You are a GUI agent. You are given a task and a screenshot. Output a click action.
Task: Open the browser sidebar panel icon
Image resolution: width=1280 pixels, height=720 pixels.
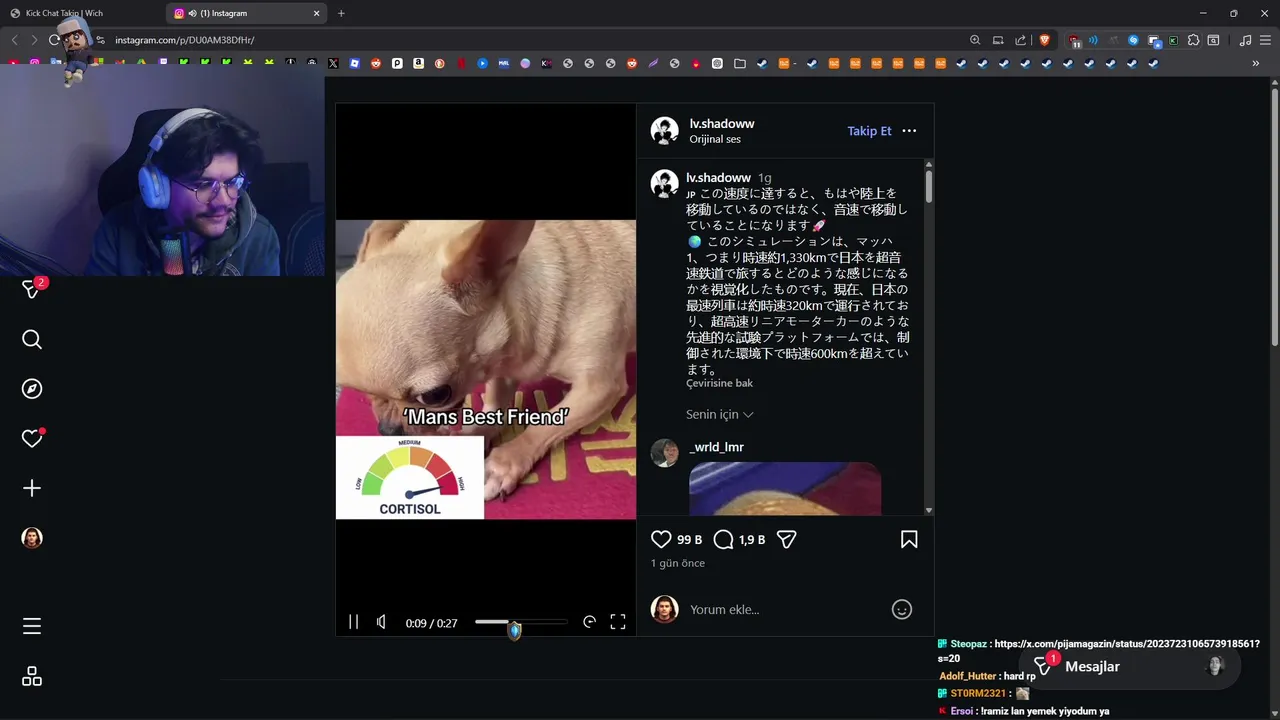[x=1213, y=40]
